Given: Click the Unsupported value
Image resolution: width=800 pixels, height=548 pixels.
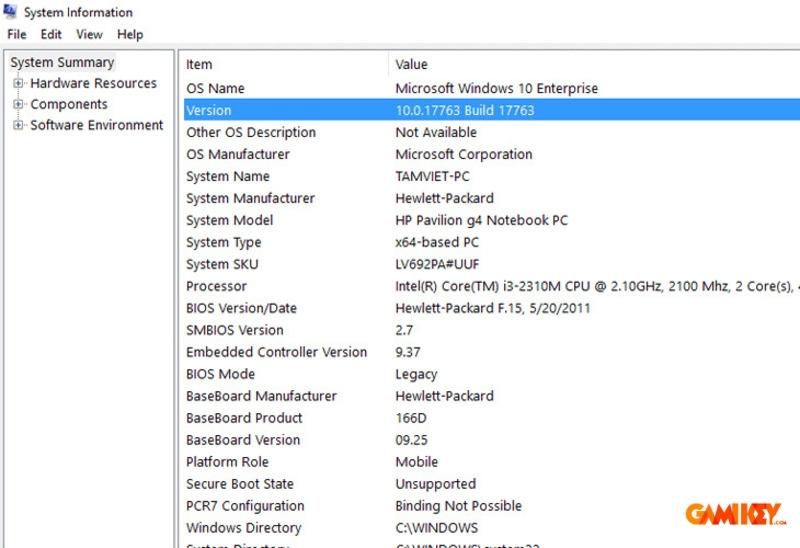Looking at the screenshot, I should [x=435, y=484].
